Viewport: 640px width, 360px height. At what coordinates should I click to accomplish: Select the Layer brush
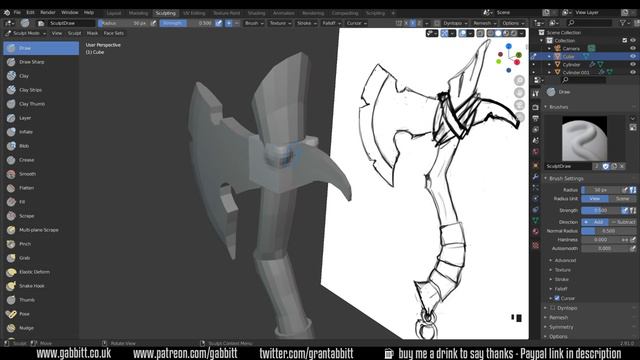(41, 118)
